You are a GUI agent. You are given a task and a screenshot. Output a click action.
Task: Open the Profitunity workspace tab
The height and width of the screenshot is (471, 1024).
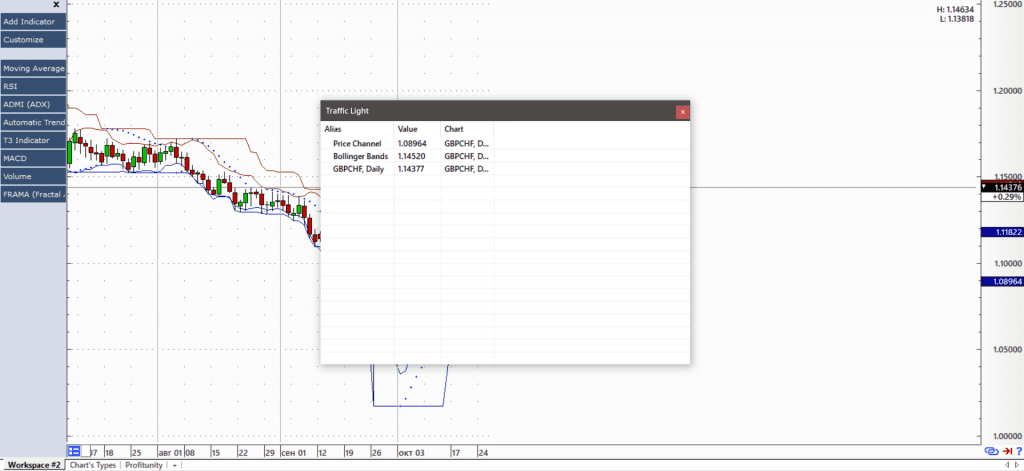(145, 465)
